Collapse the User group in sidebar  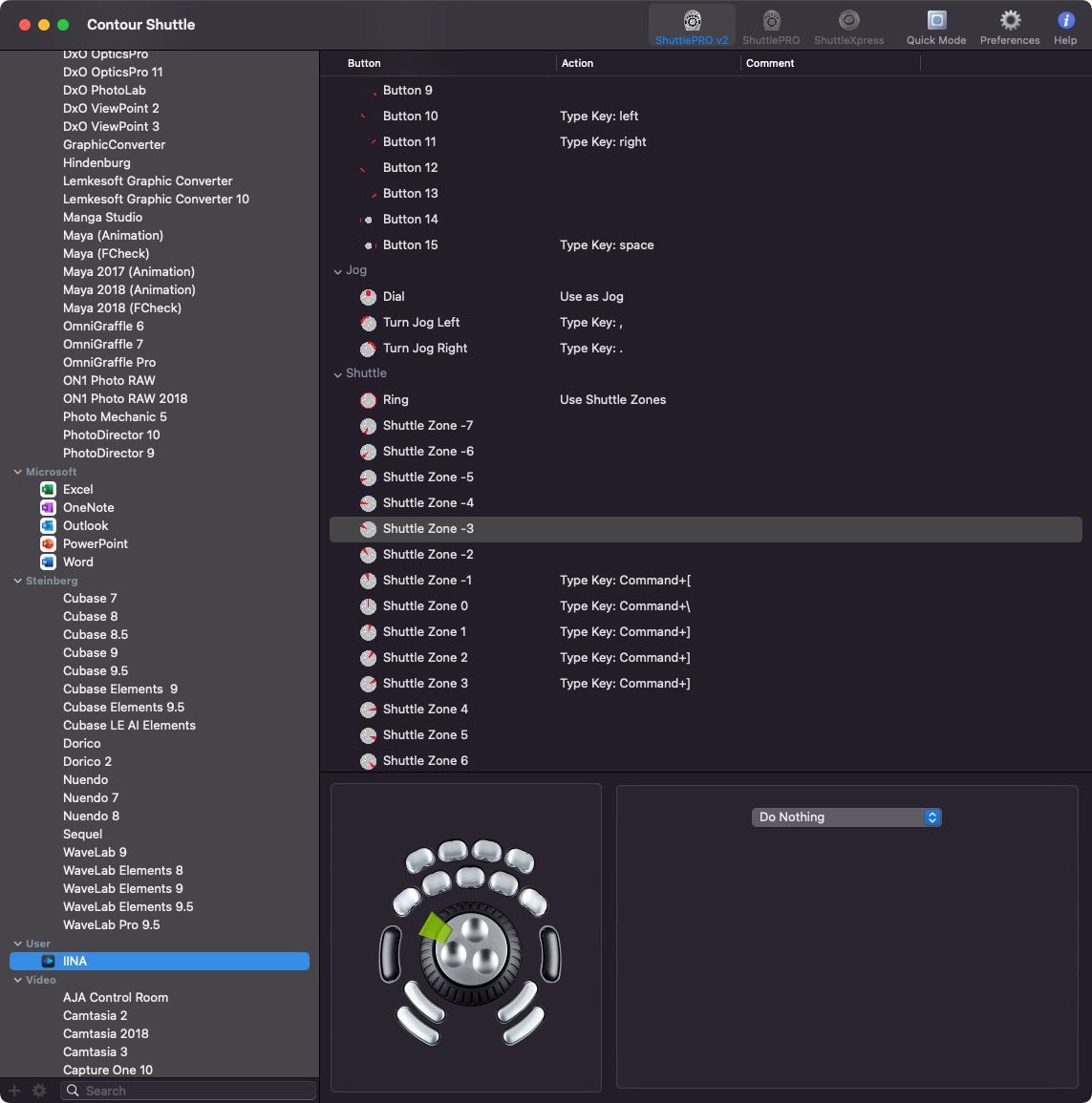click(17, 944)
